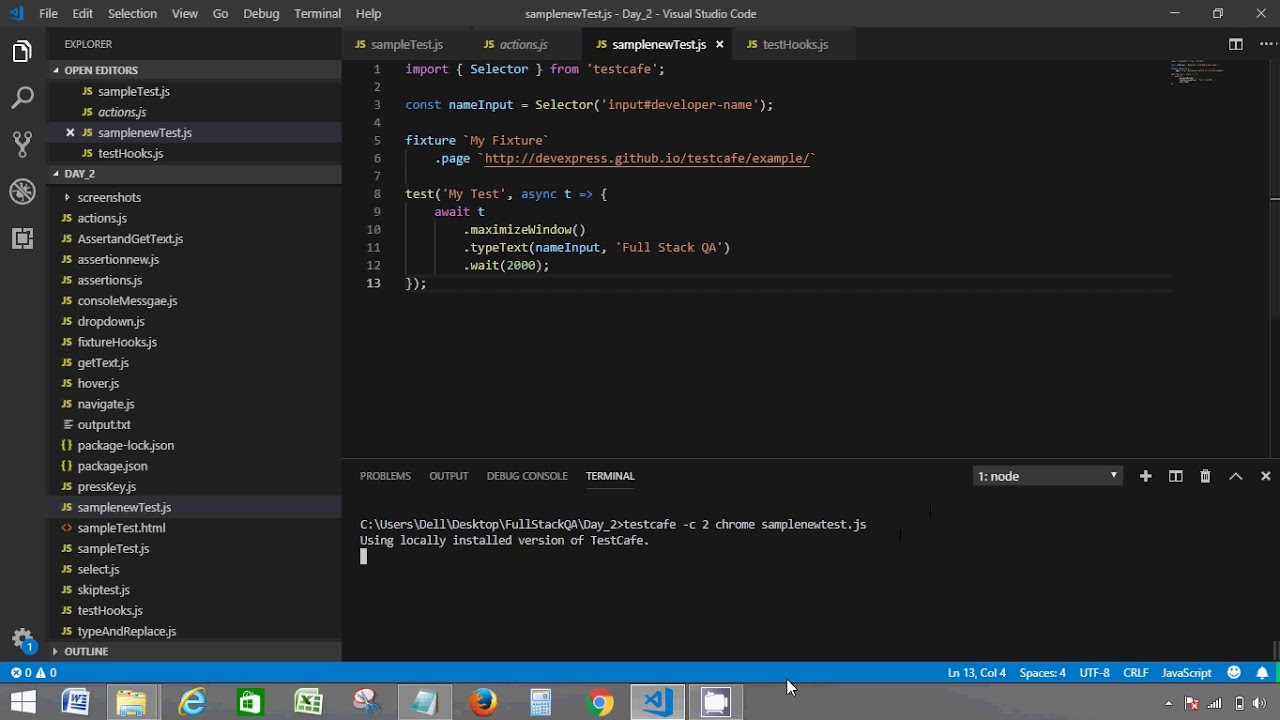The height and width of the screenshot is (720, 1280).
Task: Change language mode JavaScript in status bar
Action: pyautogui.click(x=1186, y=673)
